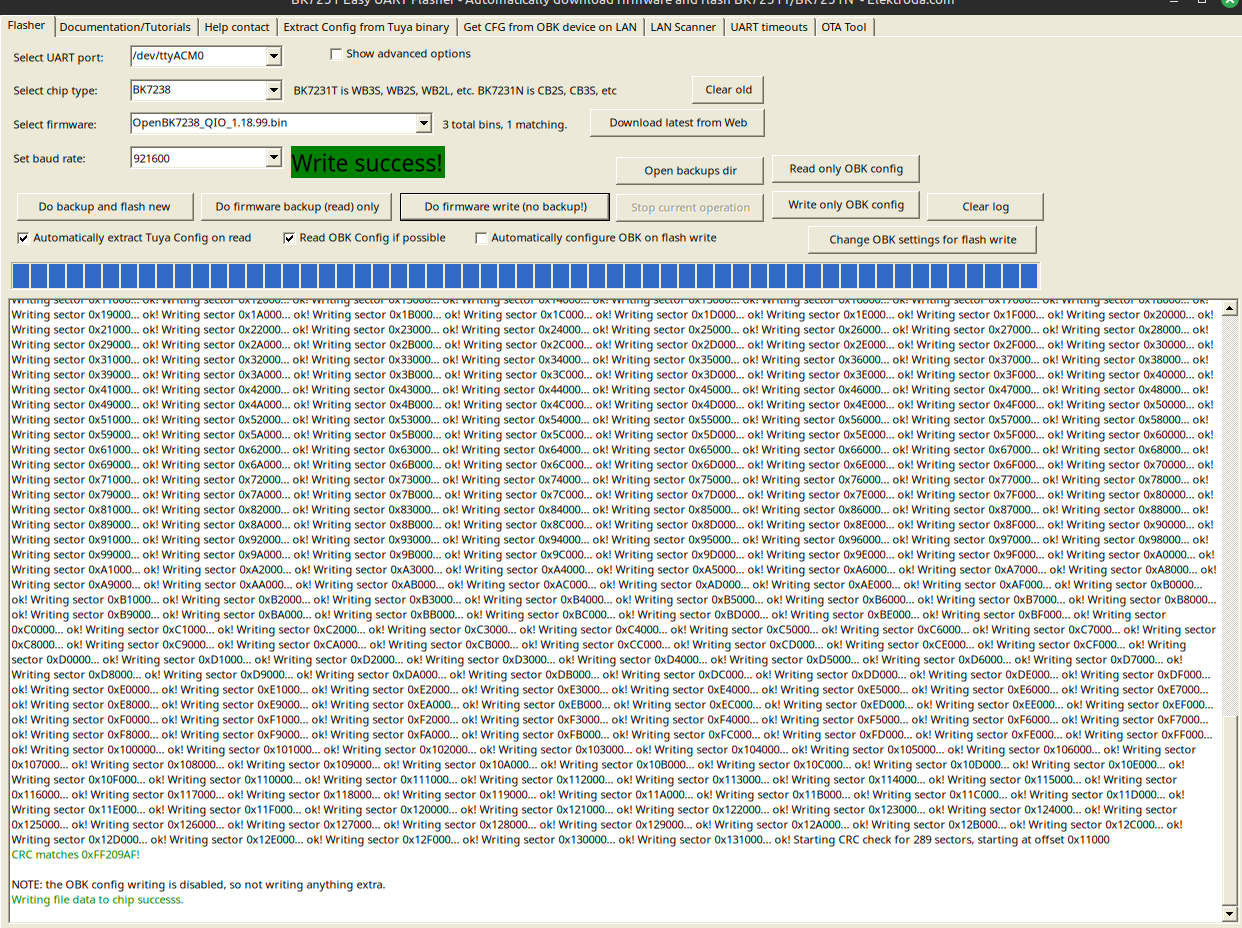This screenshot has width=1242, height=928.
Task: Click Write only OBK config
Action: pyautogui.click(x=845, y=205)
